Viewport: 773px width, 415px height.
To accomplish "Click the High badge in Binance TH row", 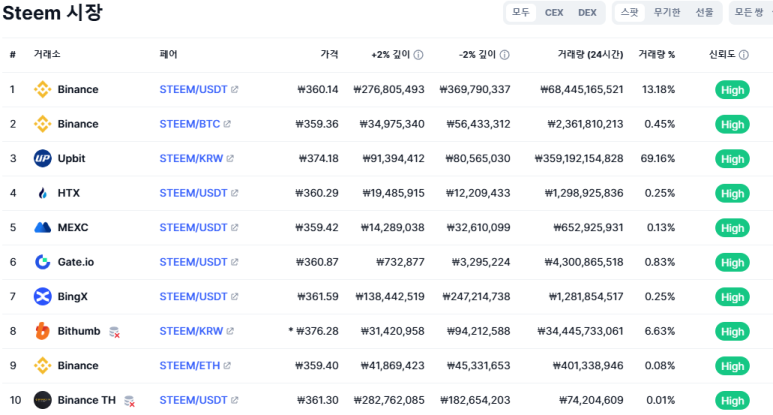I will 732,400.
